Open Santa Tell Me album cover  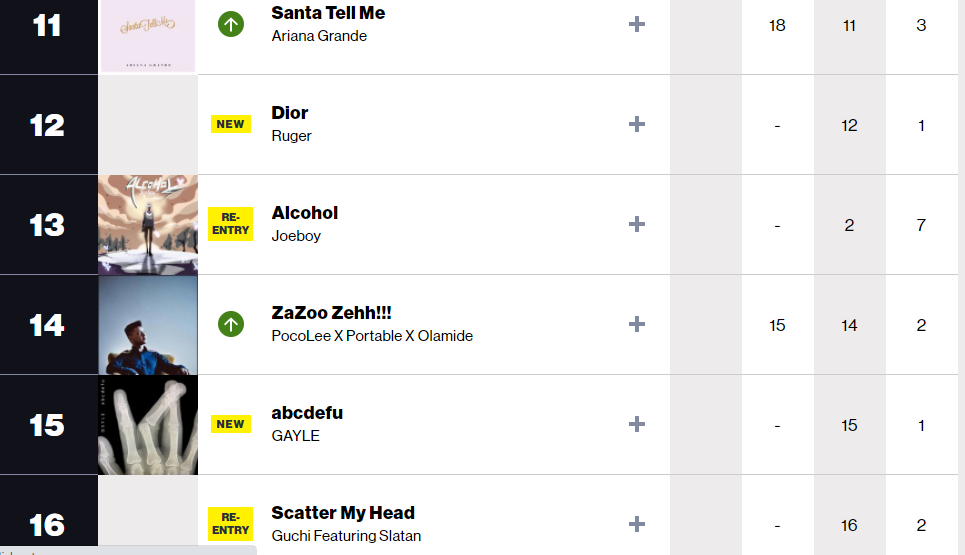coord(148,36)
